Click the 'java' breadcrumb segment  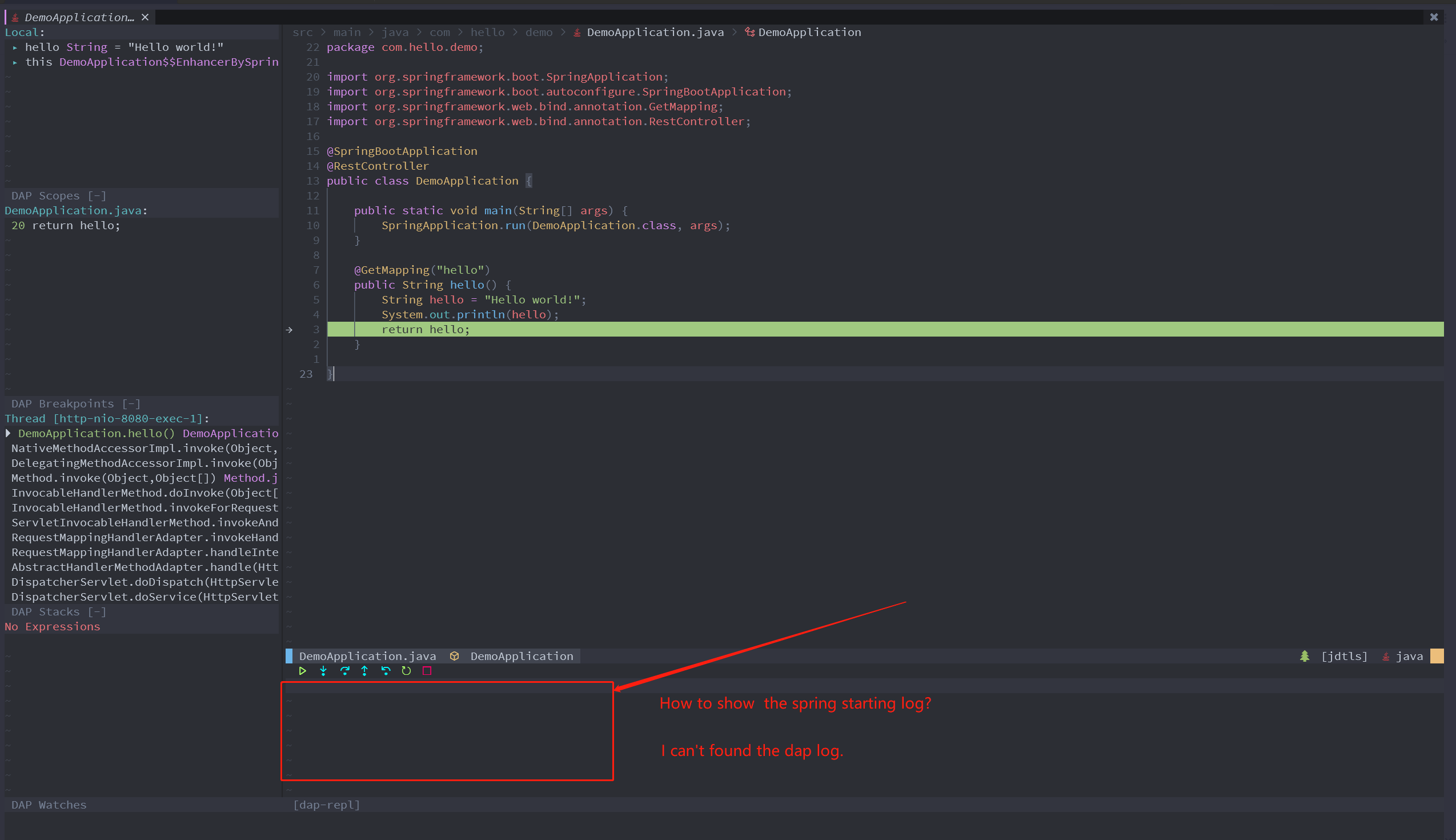(x=395, y=33)
